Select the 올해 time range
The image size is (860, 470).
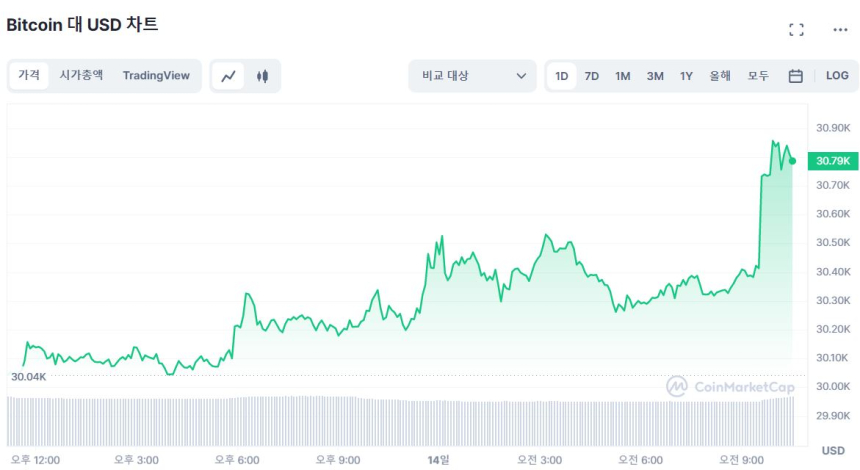720,76
